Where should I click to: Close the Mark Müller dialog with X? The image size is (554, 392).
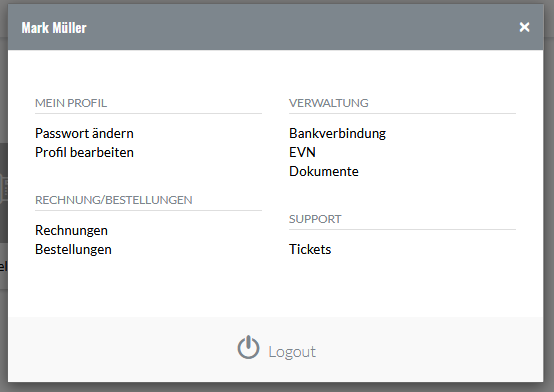524,27
